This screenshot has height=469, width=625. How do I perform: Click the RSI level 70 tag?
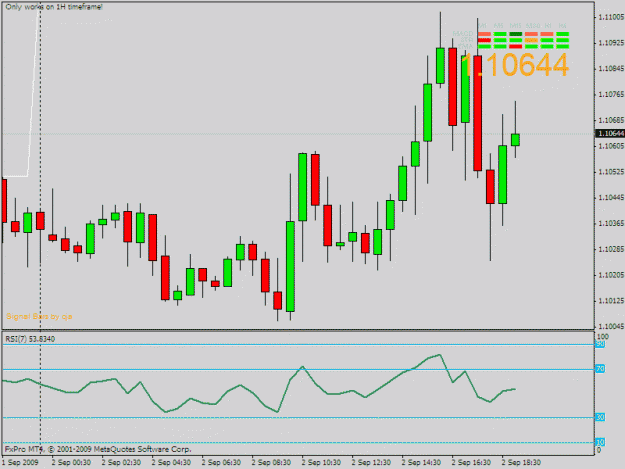[600, 369]
